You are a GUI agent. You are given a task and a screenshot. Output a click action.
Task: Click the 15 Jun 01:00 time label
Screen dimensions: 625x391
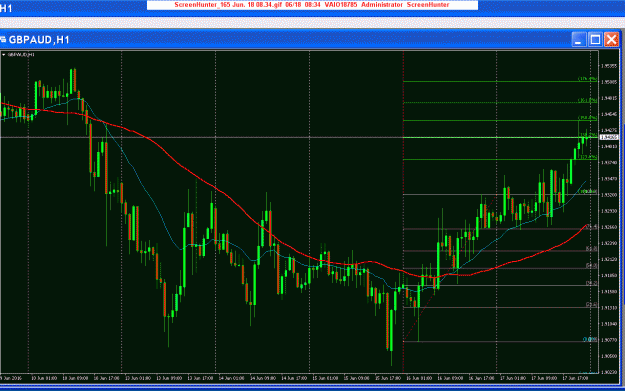click(325, 378)
